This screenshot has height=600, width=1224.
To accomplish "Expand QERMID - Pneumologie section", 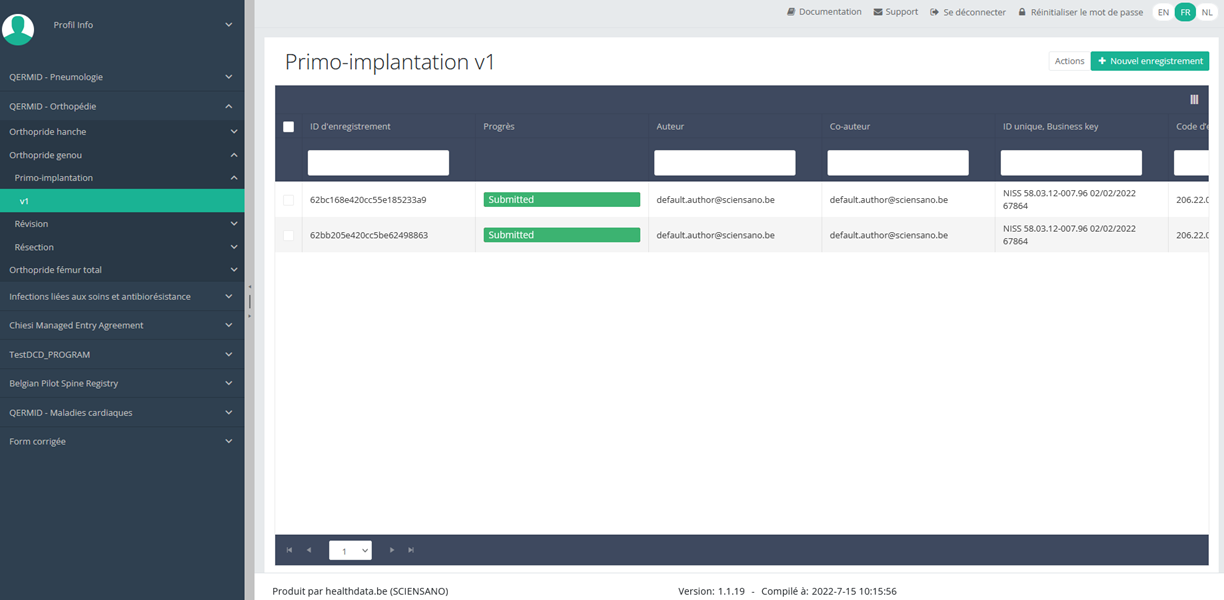I will click(x=122, y=77).
